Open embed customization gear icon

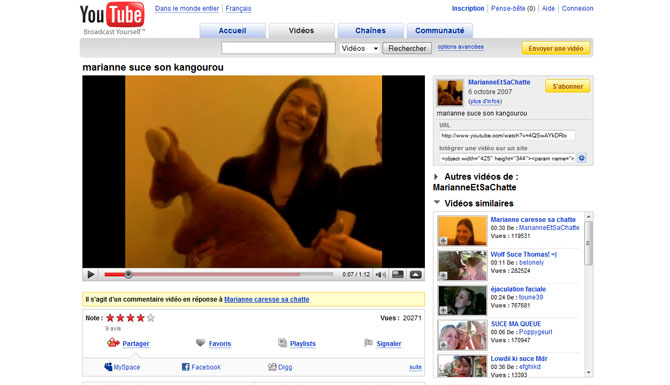(x=582, y=158)
